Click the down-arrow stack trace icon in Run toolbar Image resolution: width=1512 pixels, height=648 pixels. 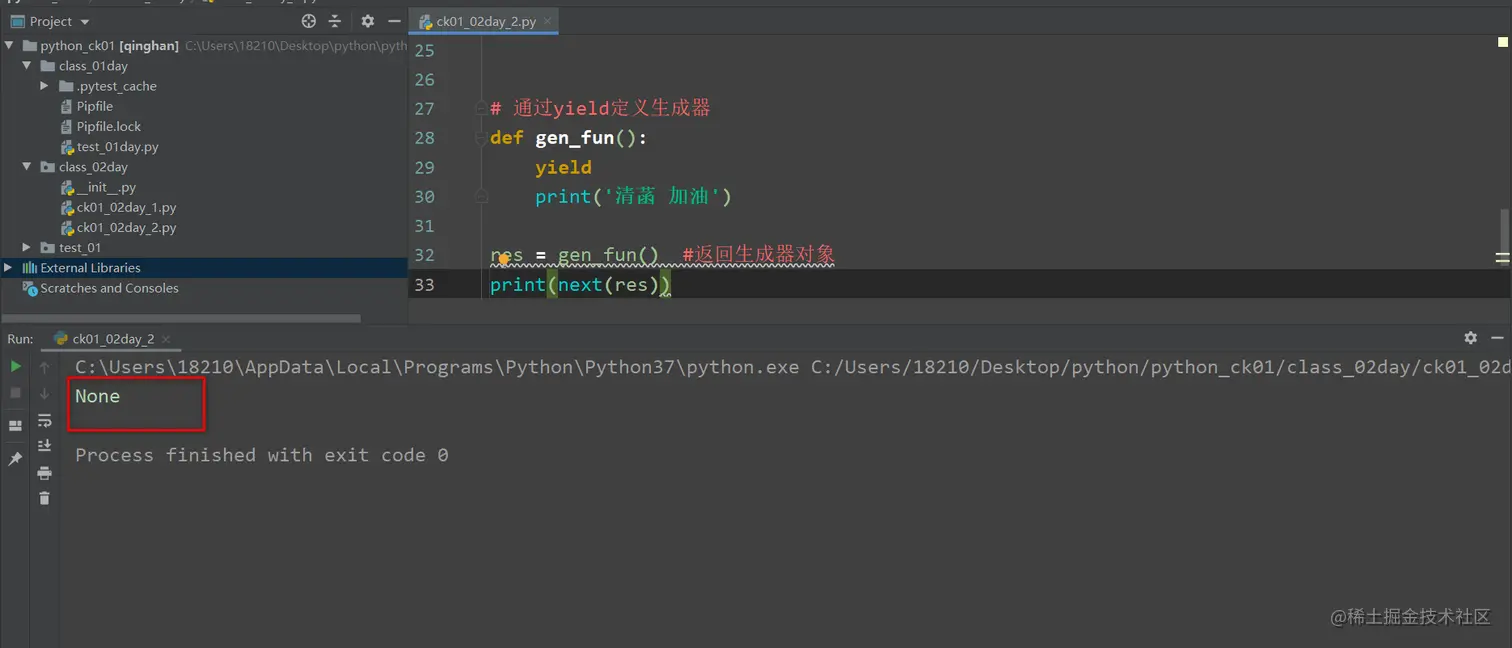coord(44,393)
